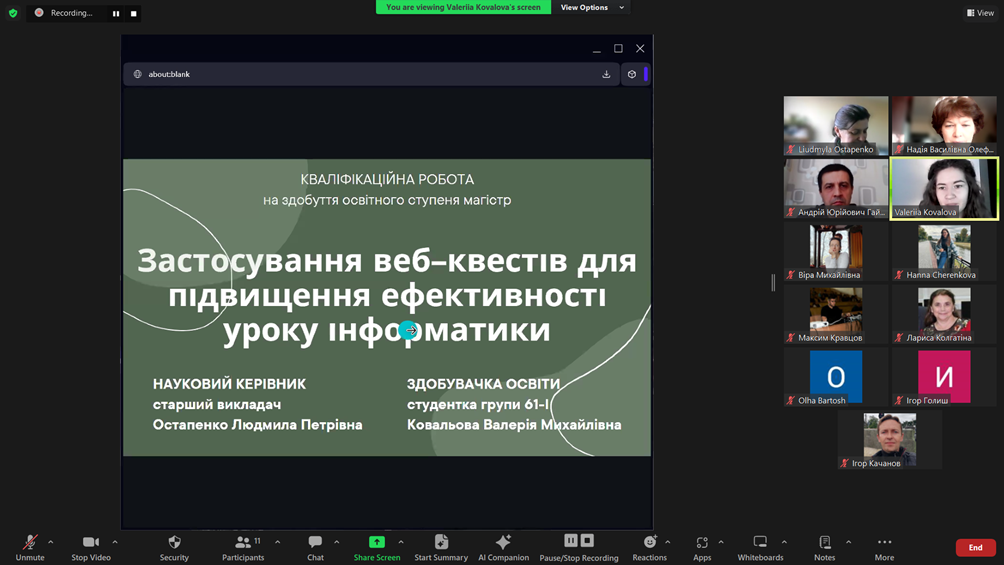Viewport: 1004px width, 565px height.
Task: Click the slide title text
Action: (387, 295)
